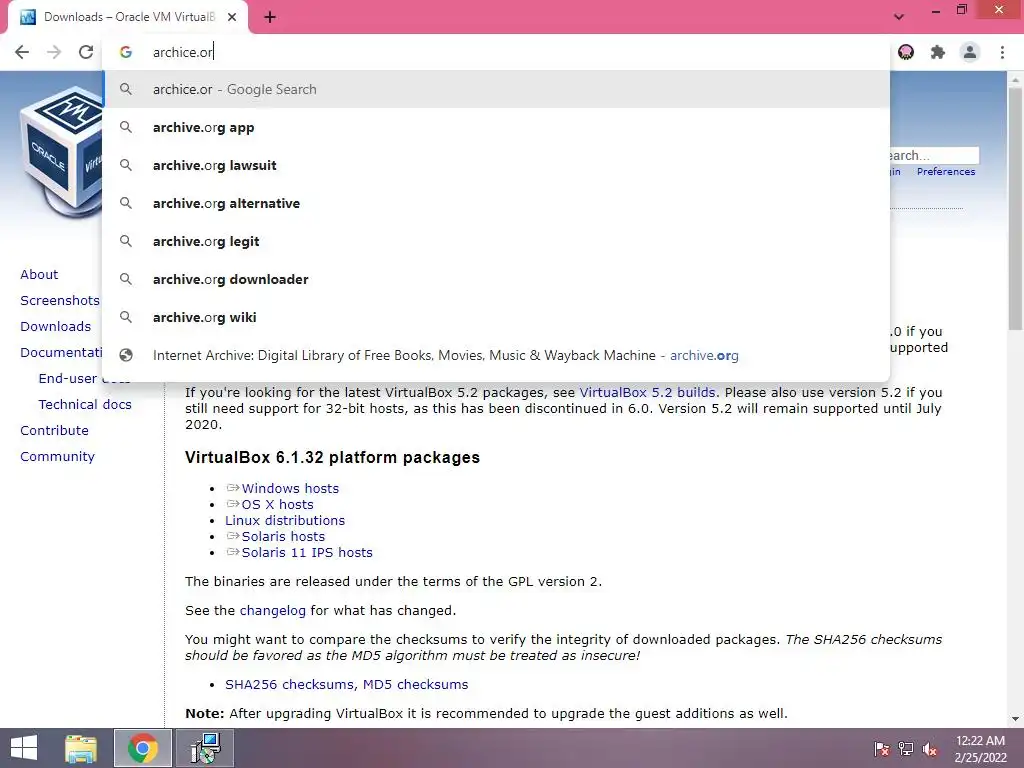Pick the 'archive.org wiki' suggestion
This screenshot has width=1024, height=768.
(496, 317)
